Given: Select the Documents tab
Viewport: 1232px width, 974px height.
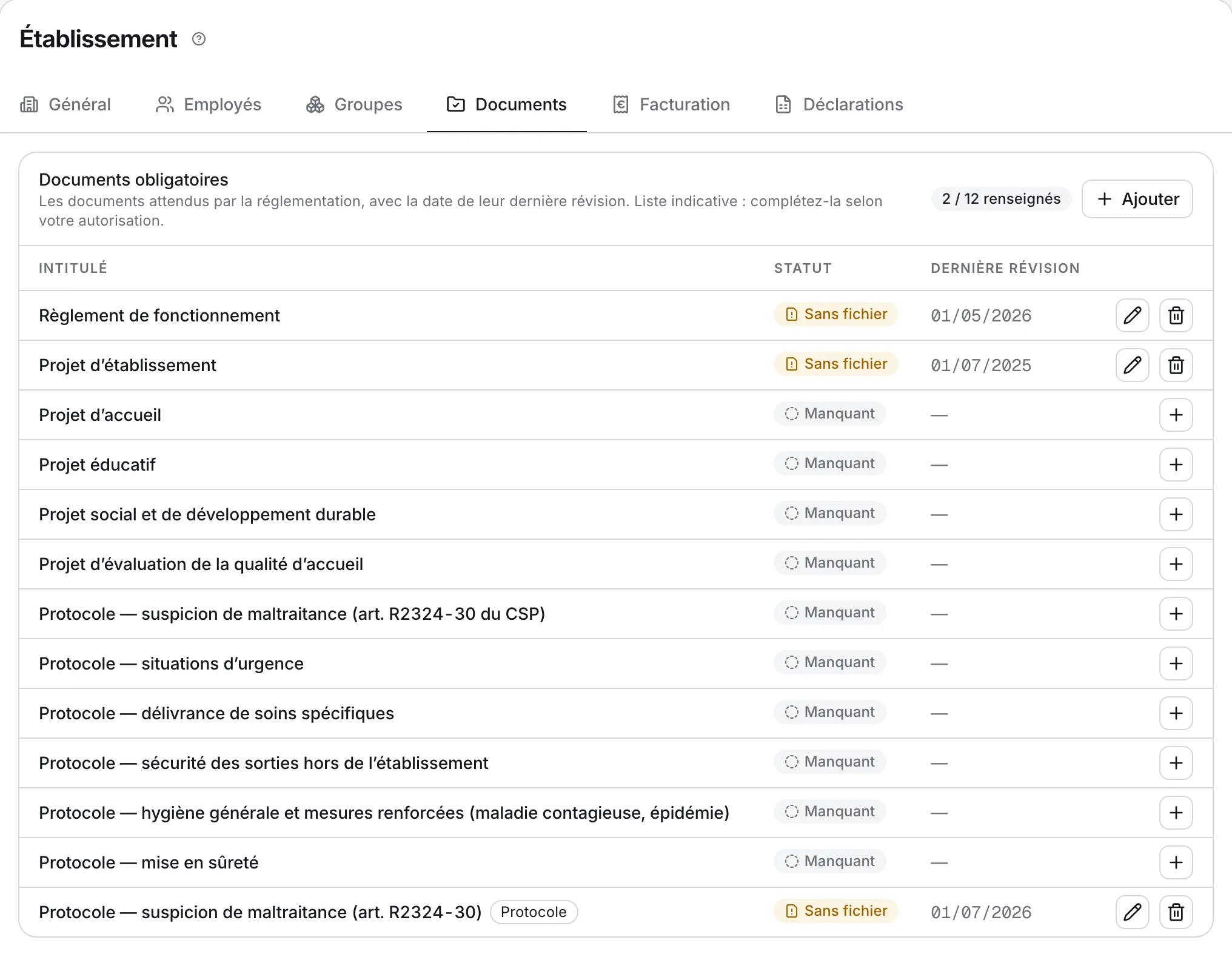Looking at the screenshot, I should [507, 104].
